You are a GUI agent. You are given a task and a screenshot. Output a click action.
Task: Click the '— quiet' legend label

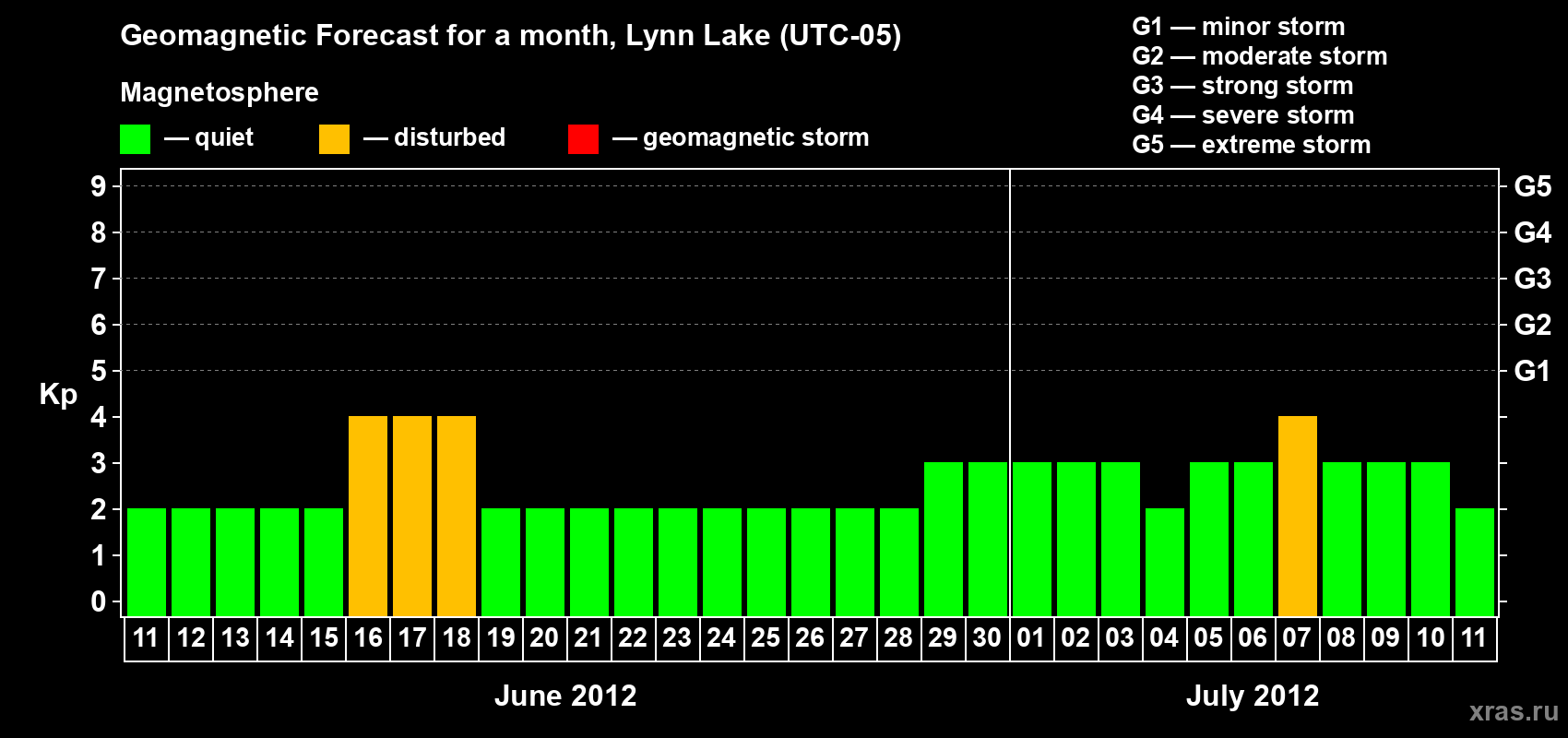209,137
